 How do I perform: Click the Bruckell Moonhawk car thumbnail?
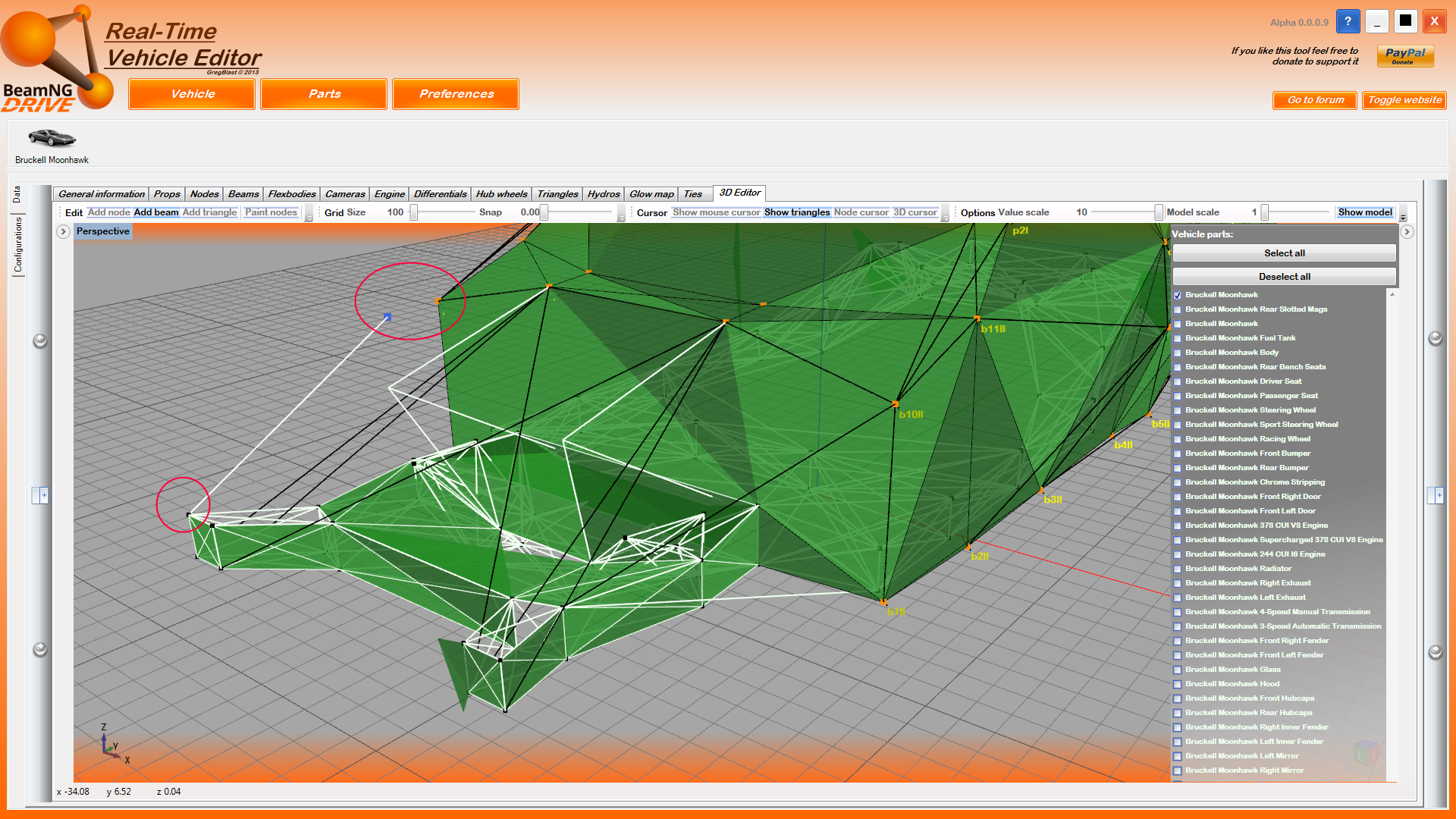tap(52, 138)
